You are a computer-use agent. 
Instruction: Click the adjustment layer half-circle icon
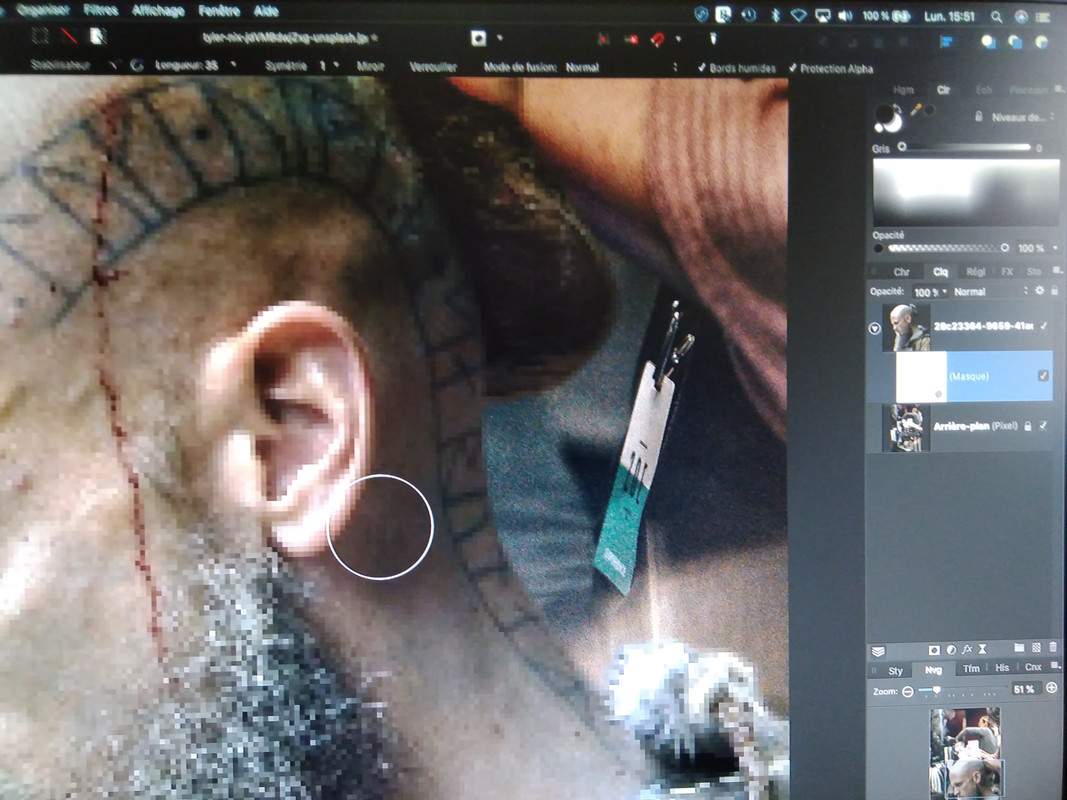[x=951, y=650]
